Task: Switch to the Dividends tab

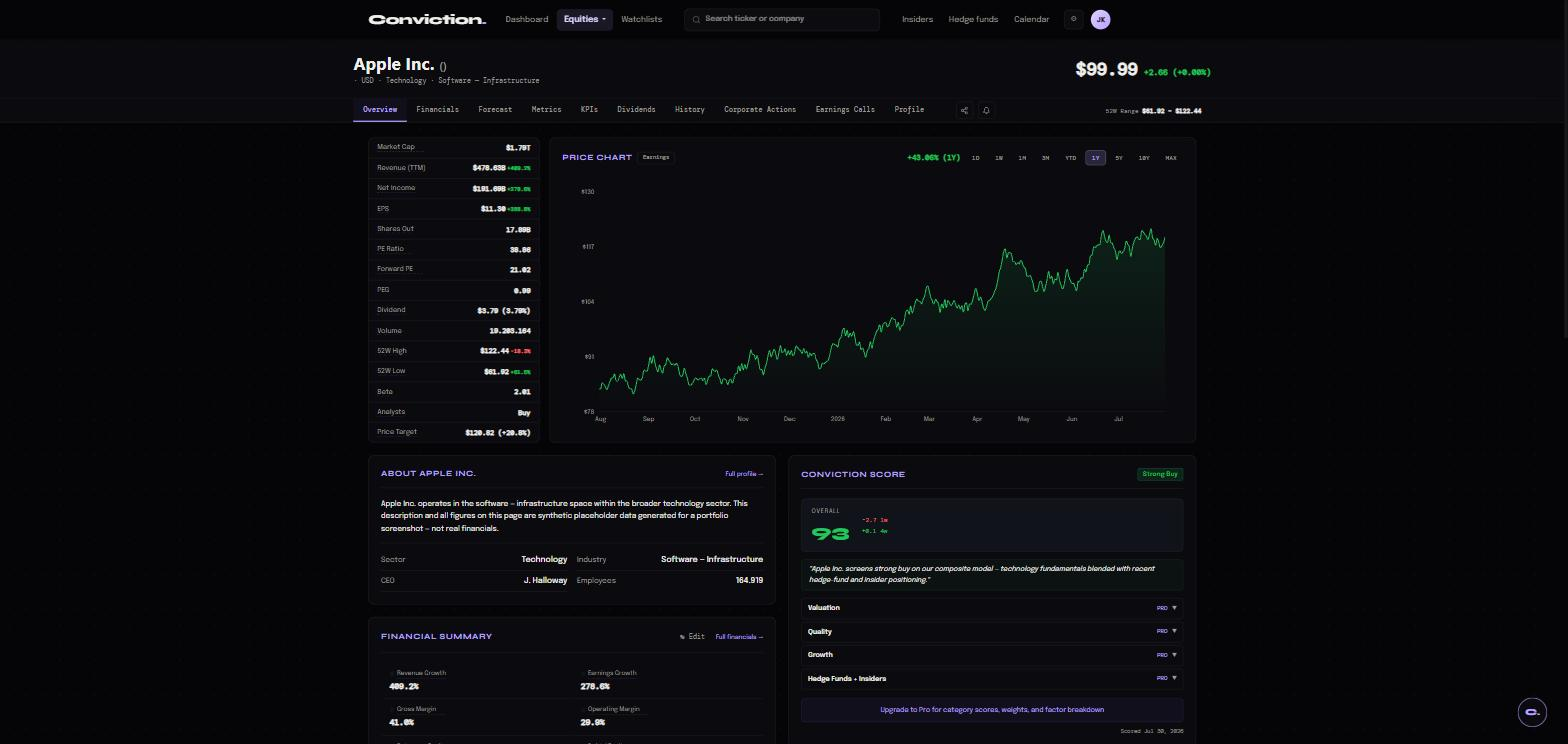Action: coord(636,110)
